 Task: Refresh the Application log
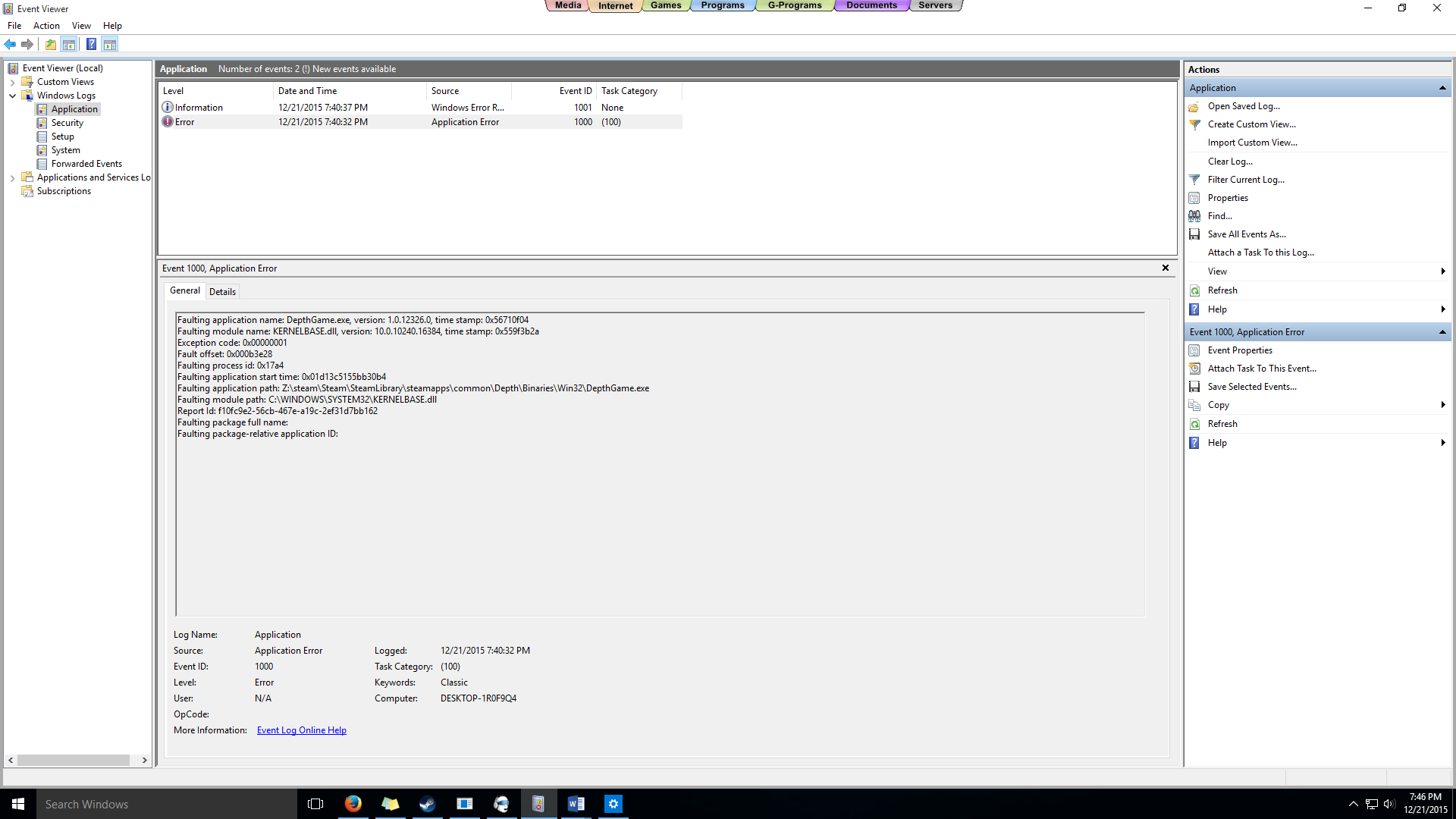(x=1222, y=290)
